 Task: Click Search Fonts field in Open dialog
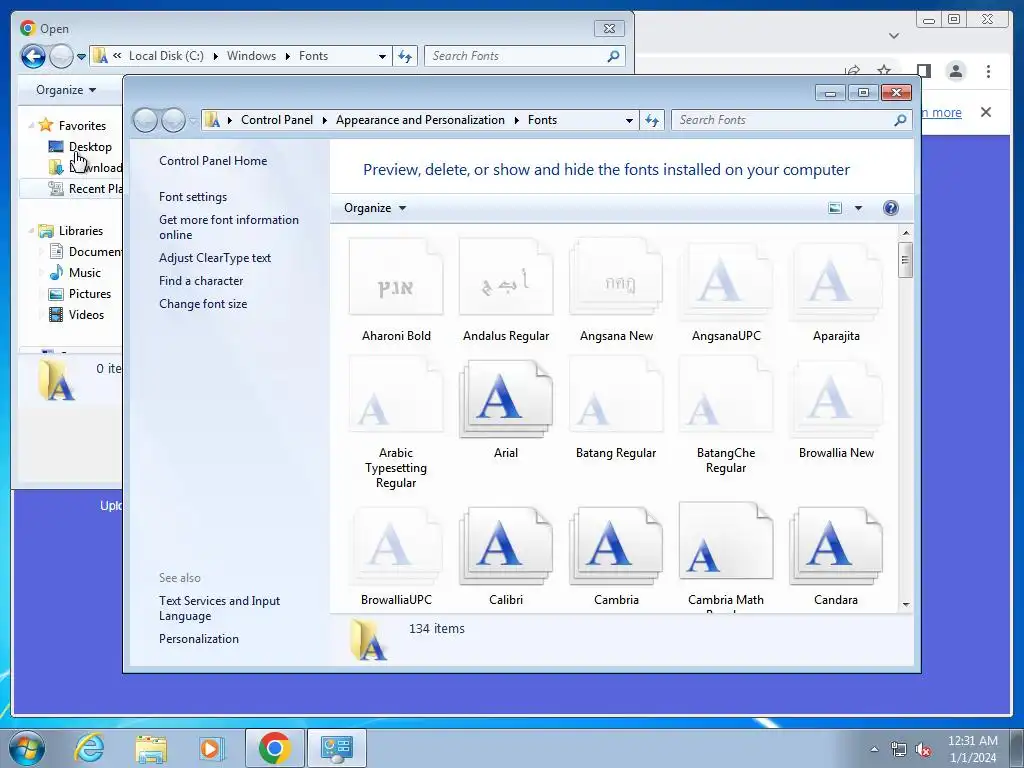[516, 56]
